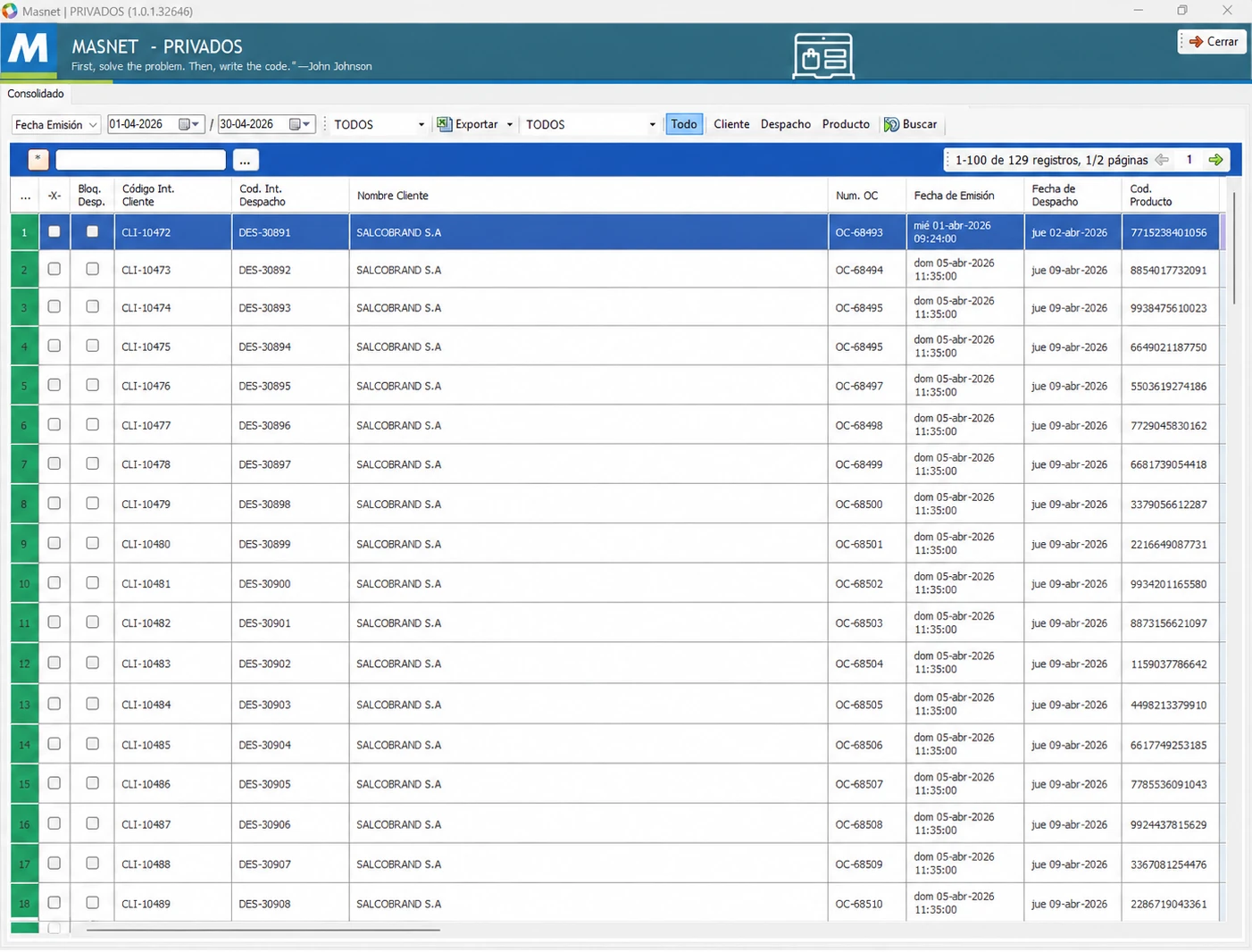Click cell CLI-10487
Image resolution: width=1252 pixels, height=952 pixels.
coord(172,824)
